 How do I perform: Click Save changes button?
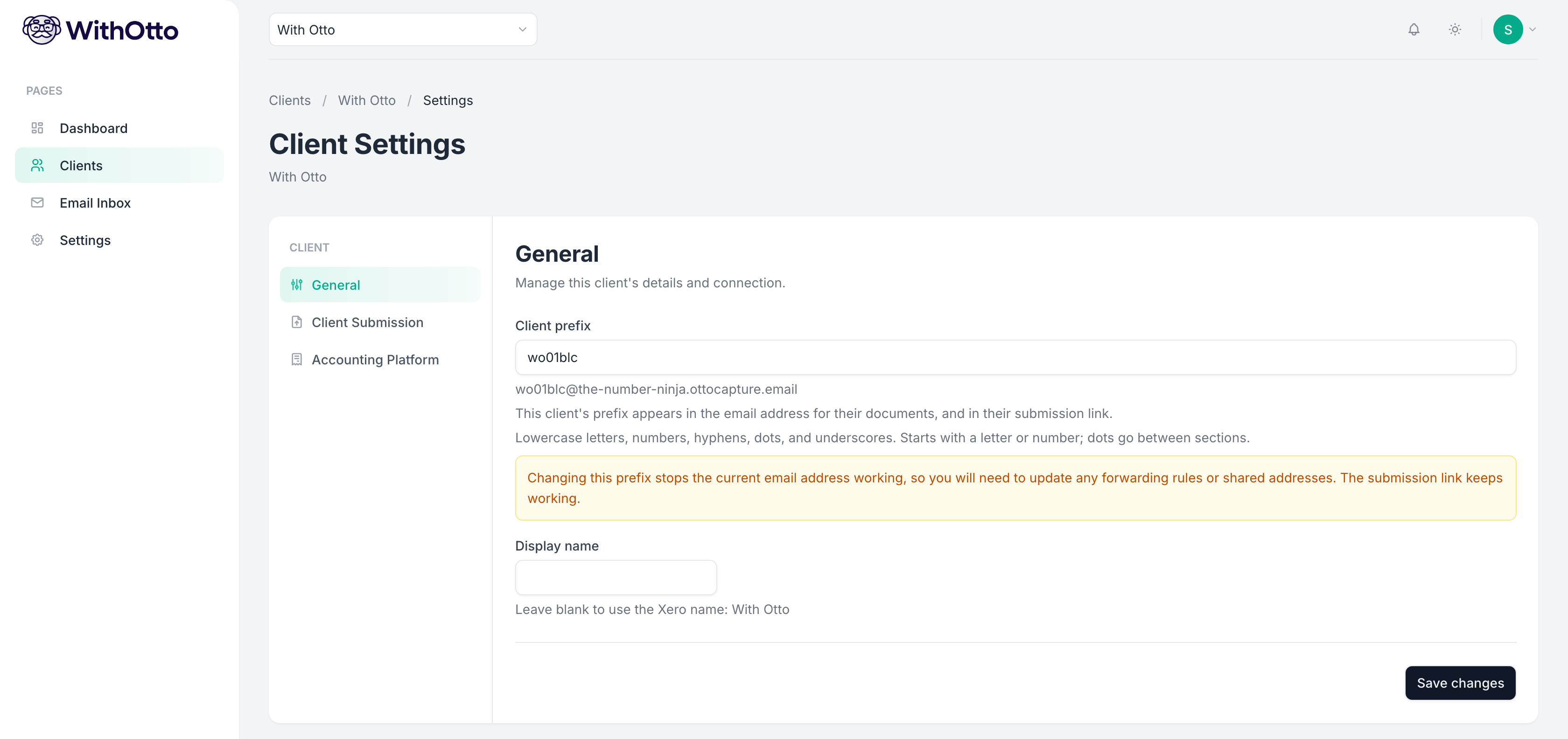[1460, 683]
